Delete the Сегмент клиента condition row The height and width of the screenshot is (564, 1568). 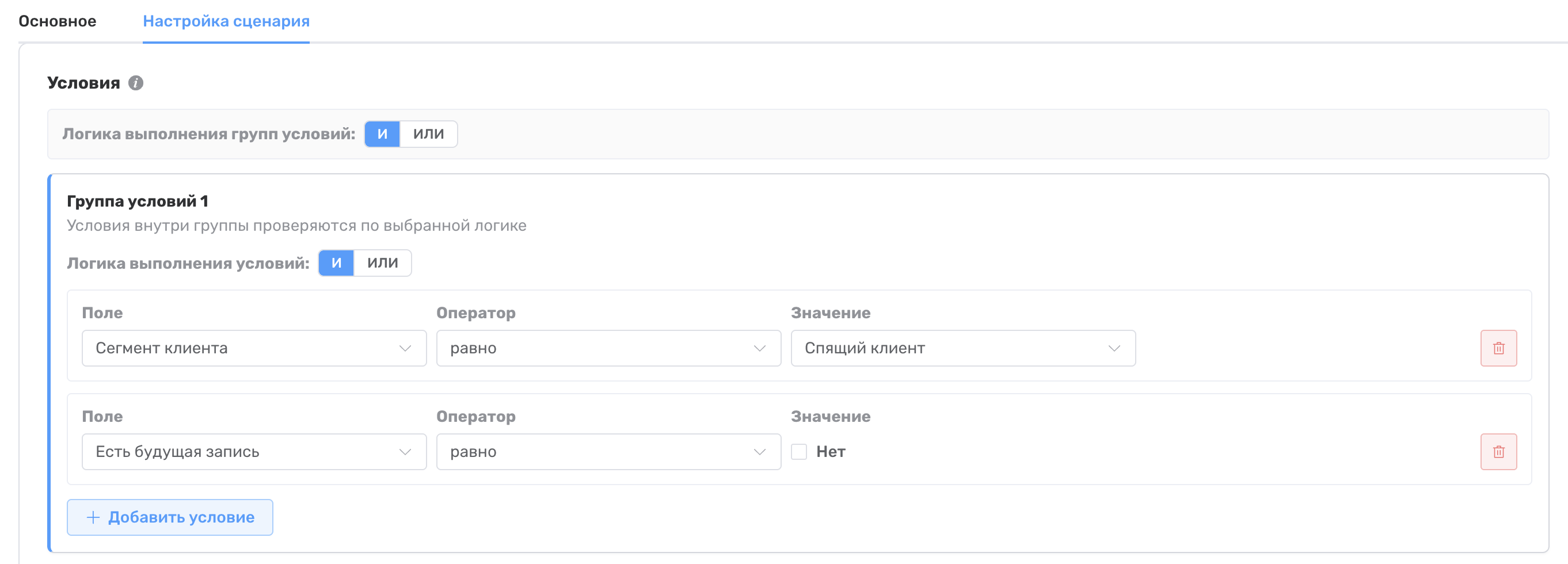(x=1498, y=348)
